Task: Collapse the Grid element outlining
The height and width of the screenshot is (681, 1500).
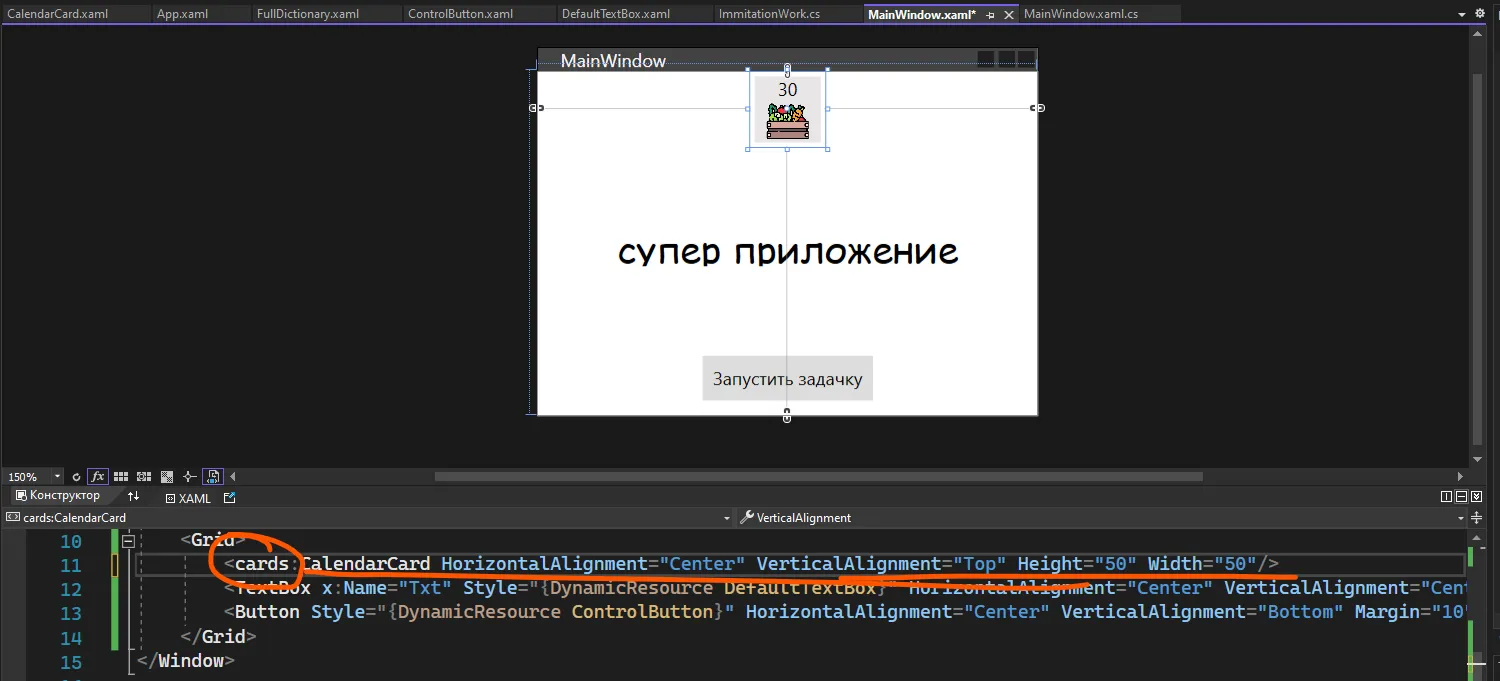Action: pos(127,541)
